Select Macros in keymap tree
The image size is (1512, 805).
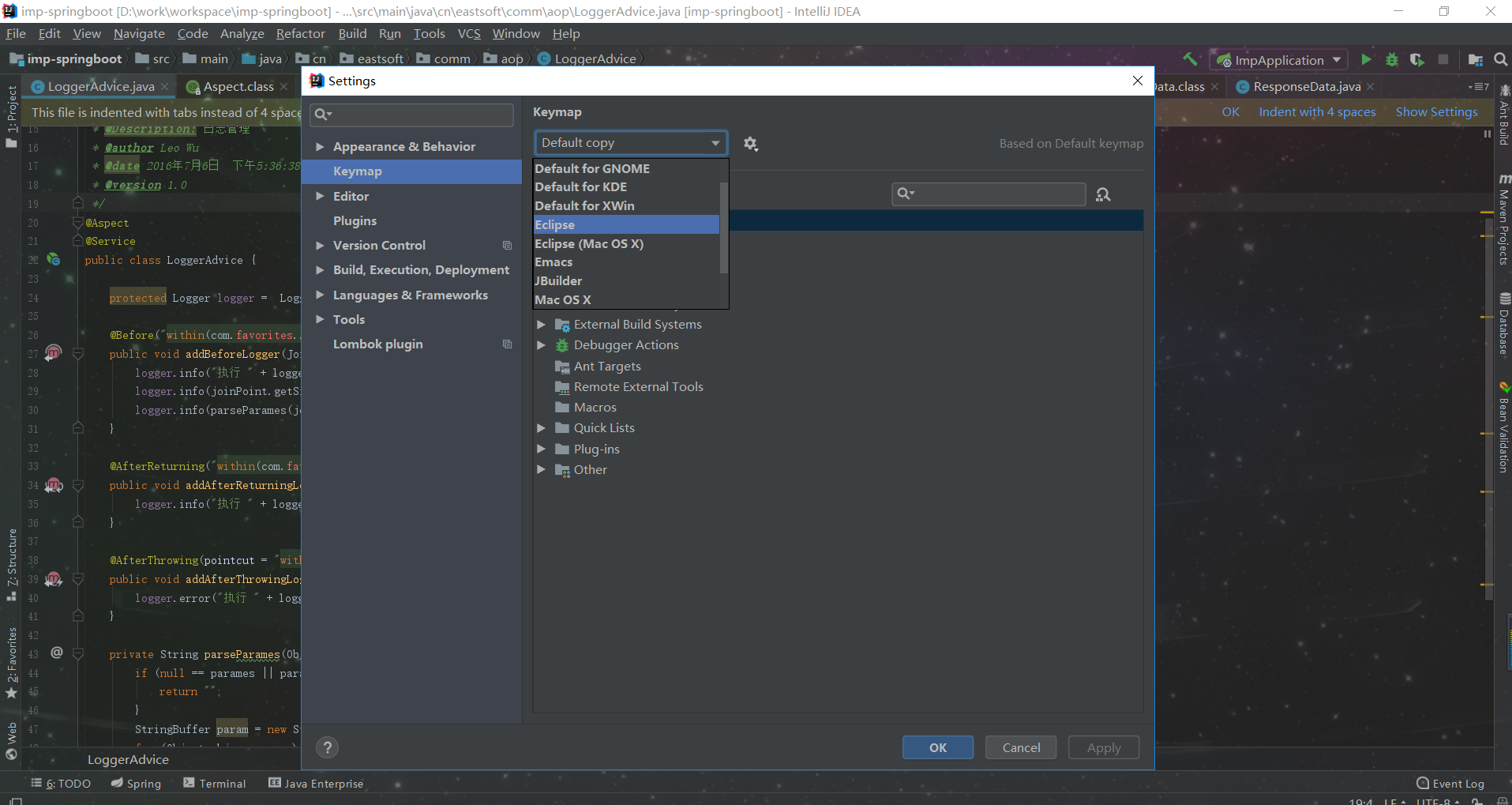[x=595, y=408]
